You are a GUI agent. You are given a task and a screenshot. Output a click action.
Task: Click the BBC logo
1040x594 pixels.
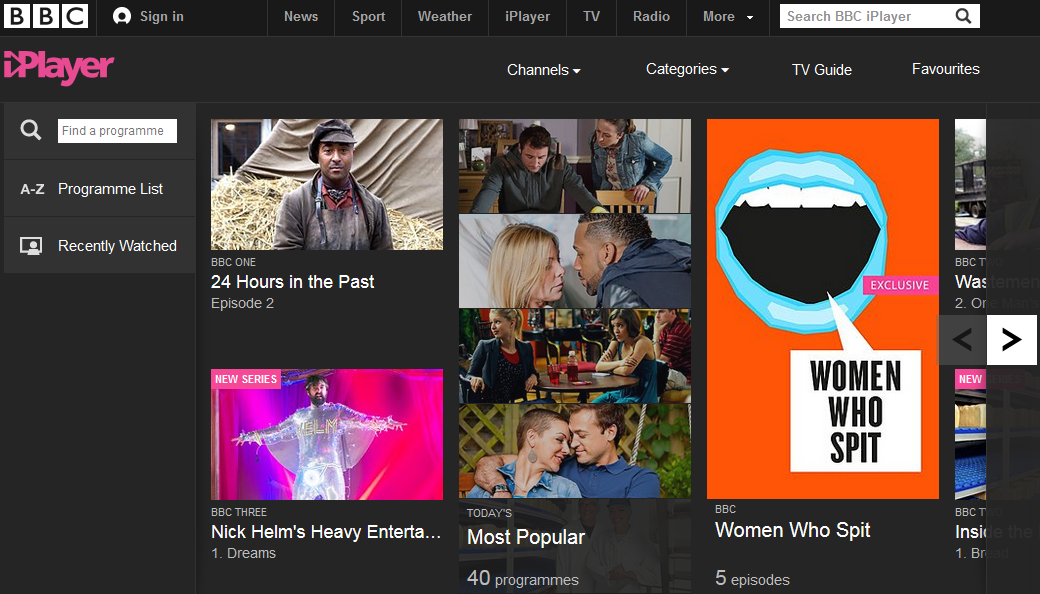46,16
